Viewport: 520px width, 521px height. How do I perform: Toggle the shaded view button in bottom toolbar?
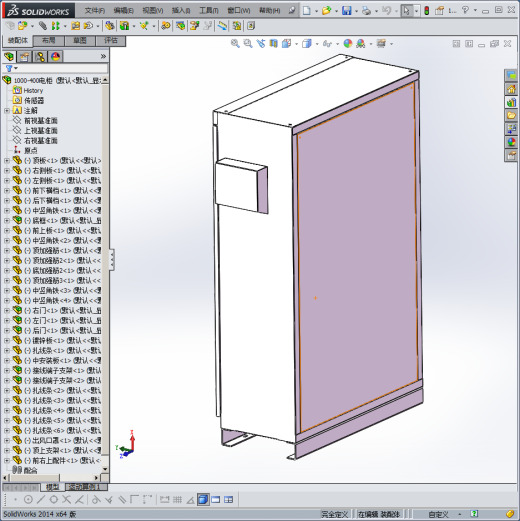tap(203, 500)
